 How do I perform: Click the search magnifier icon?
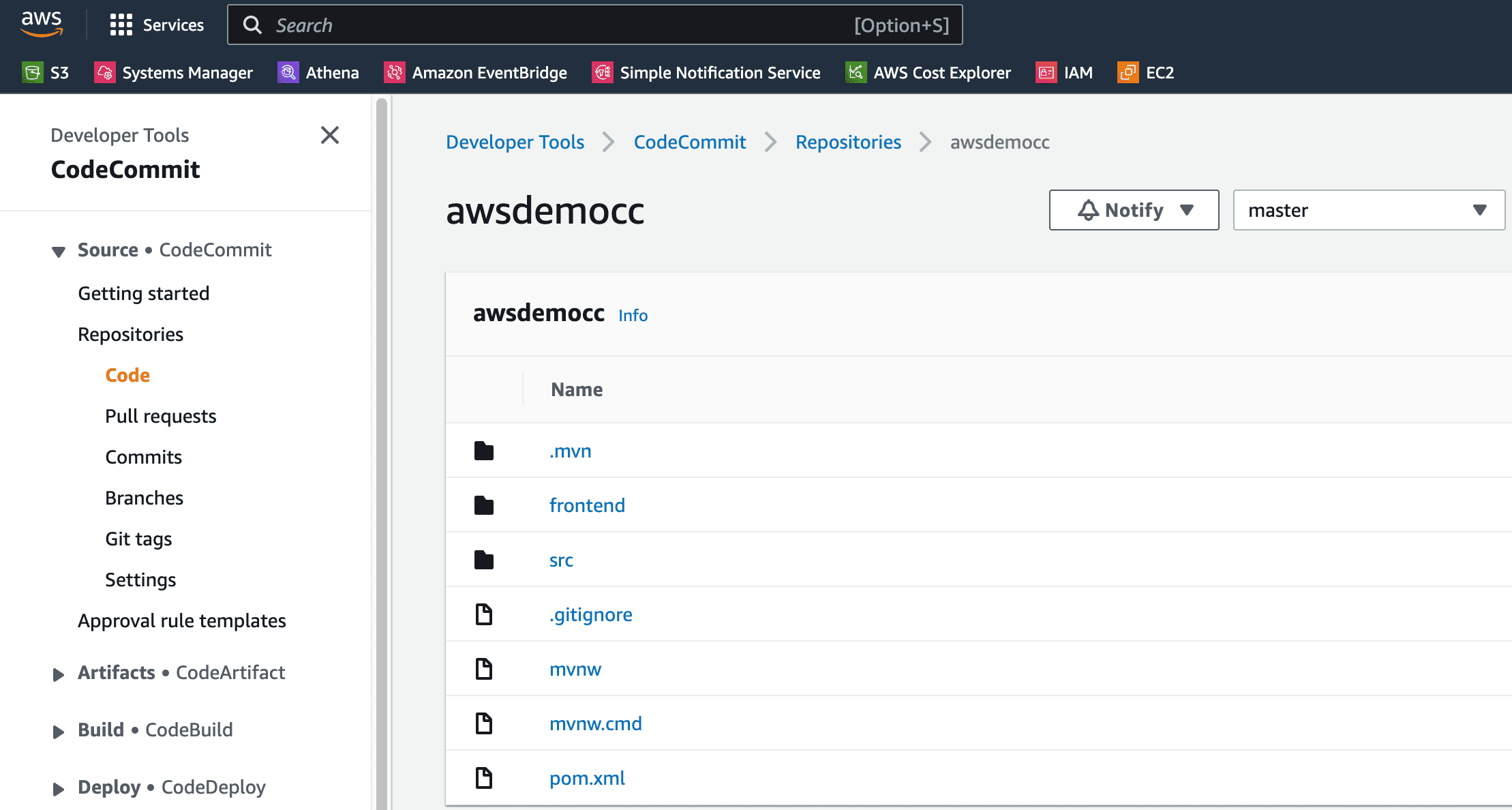(x=252, y=25)
